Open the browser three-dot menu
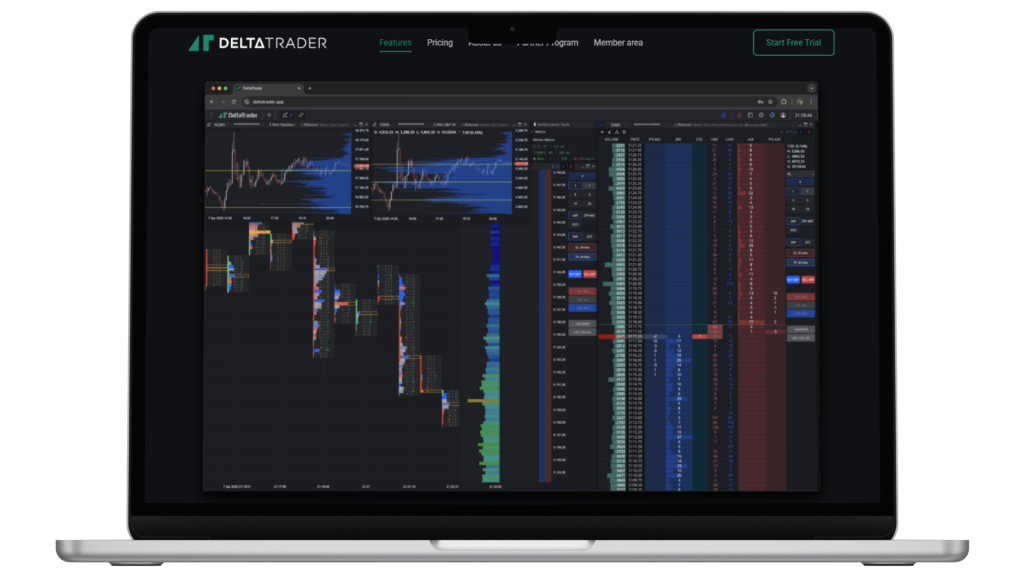 811,102
